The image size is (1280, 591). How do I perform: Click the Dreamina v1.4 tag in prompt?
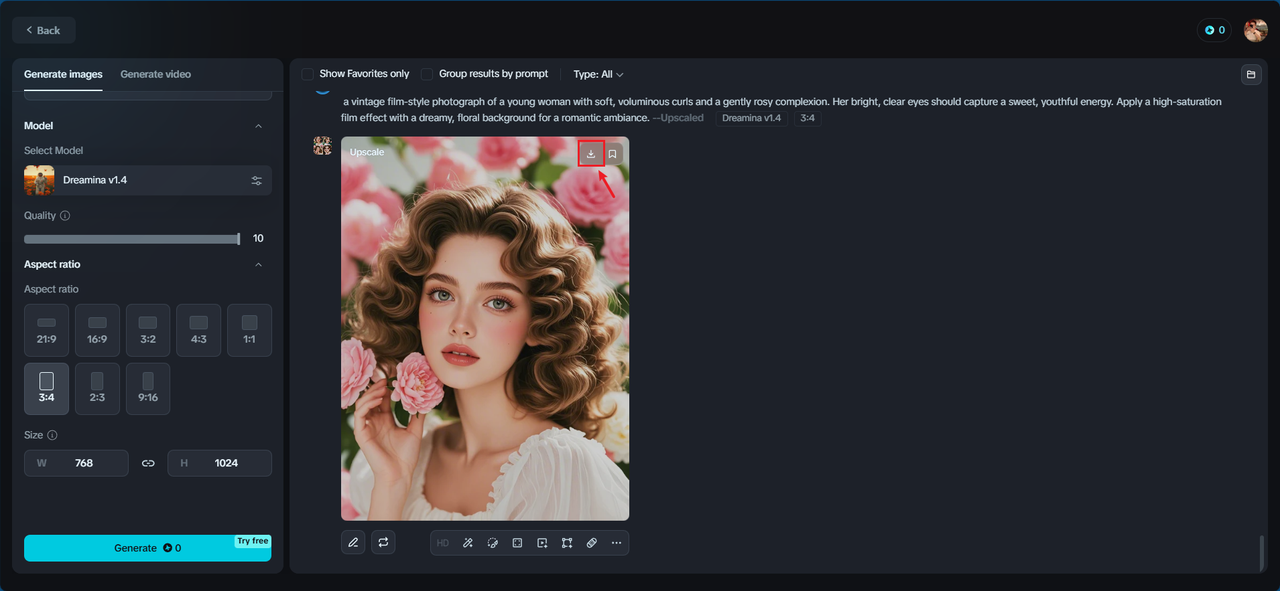(751, 118)
